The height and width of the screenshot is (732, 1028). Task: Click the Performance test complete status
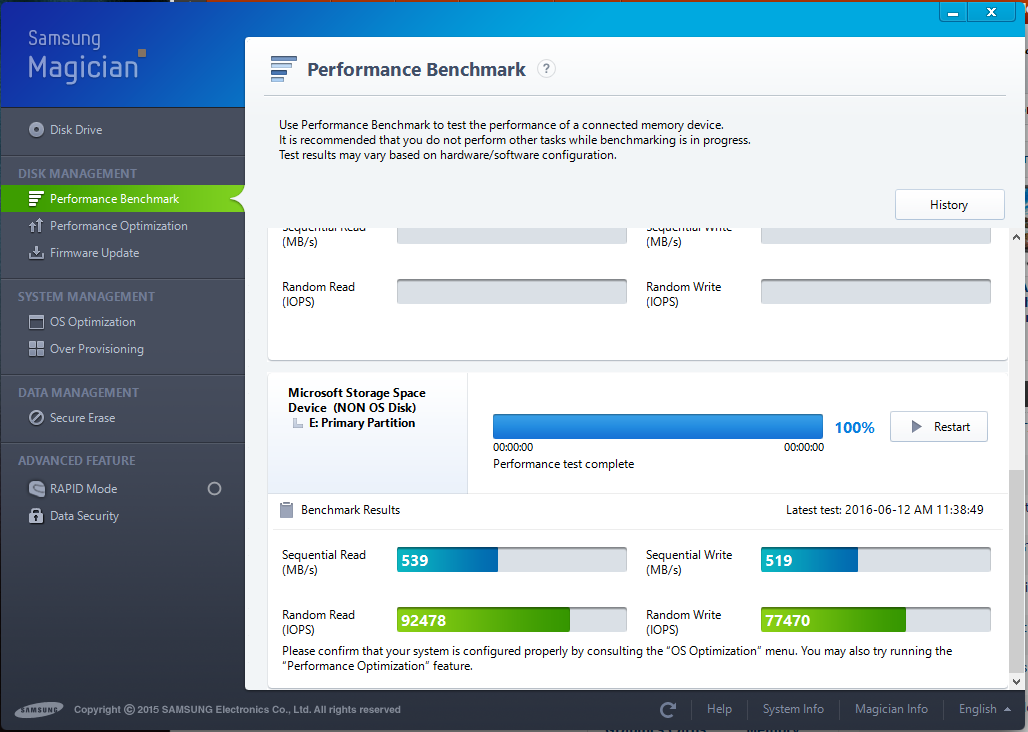[564, 464]
